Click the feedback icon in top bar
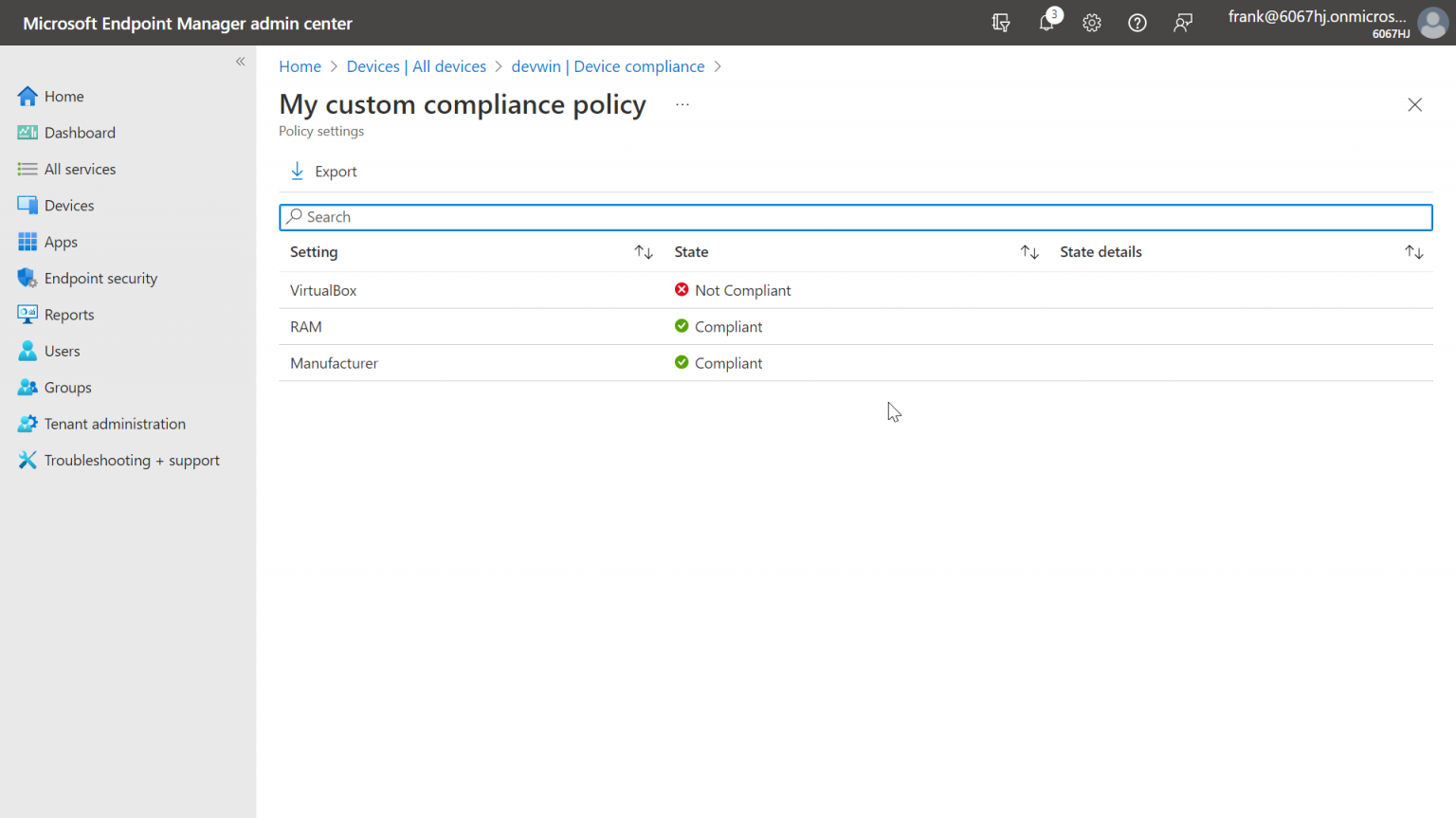The width and height of the screenshot is (1456, 818). point(1182,23)
